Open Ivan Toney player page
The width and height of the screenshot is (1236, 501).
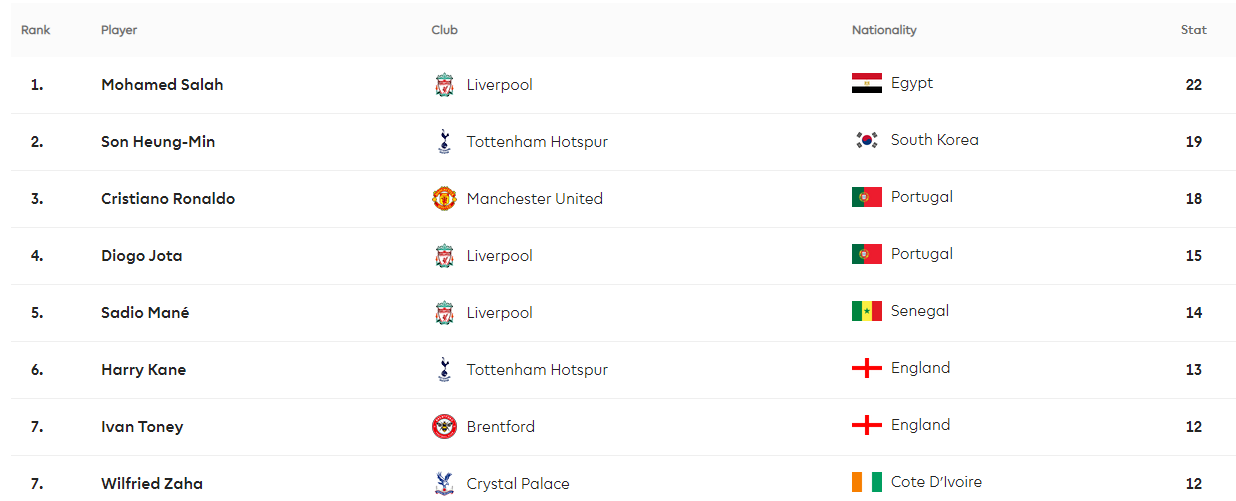pos(142,427)
